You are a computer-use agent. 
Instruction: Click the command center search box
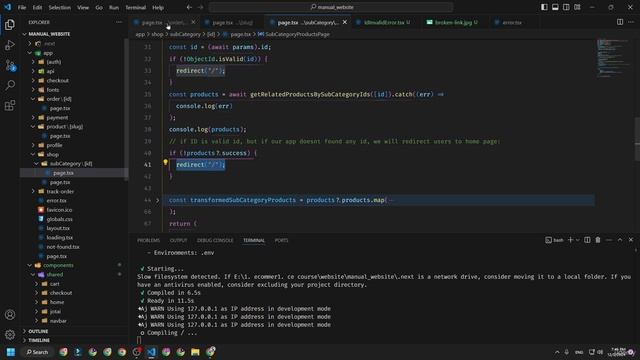click(x=331, y=7)
